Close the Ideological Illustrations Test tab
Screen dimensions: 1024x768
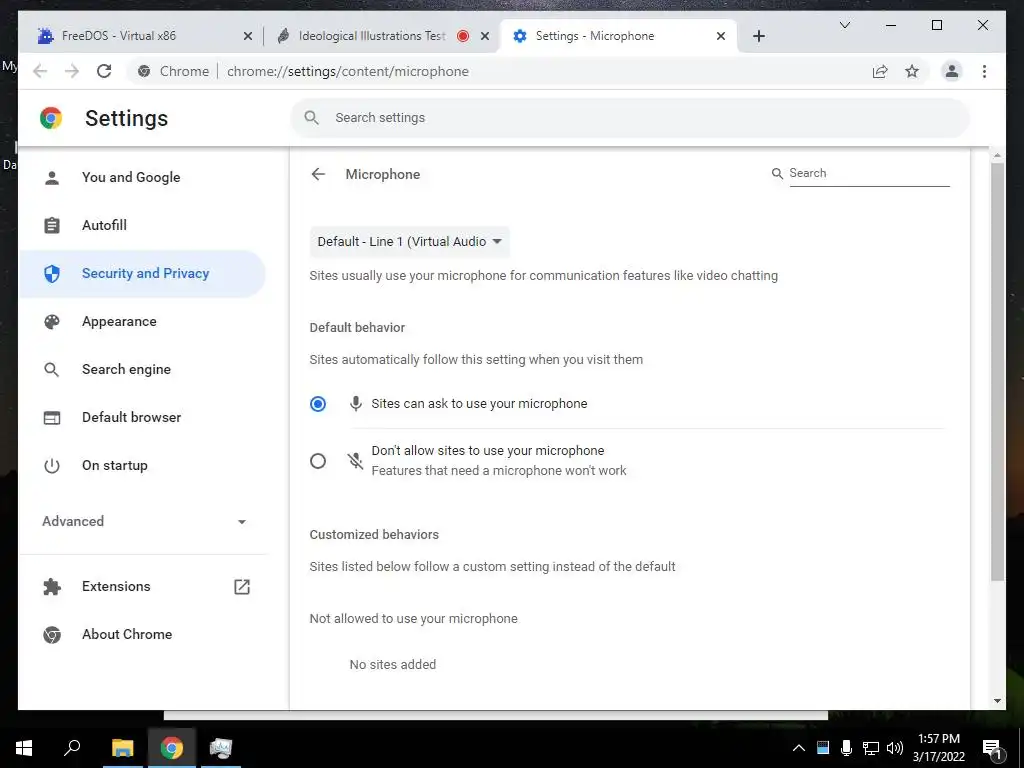pos(485,36)
